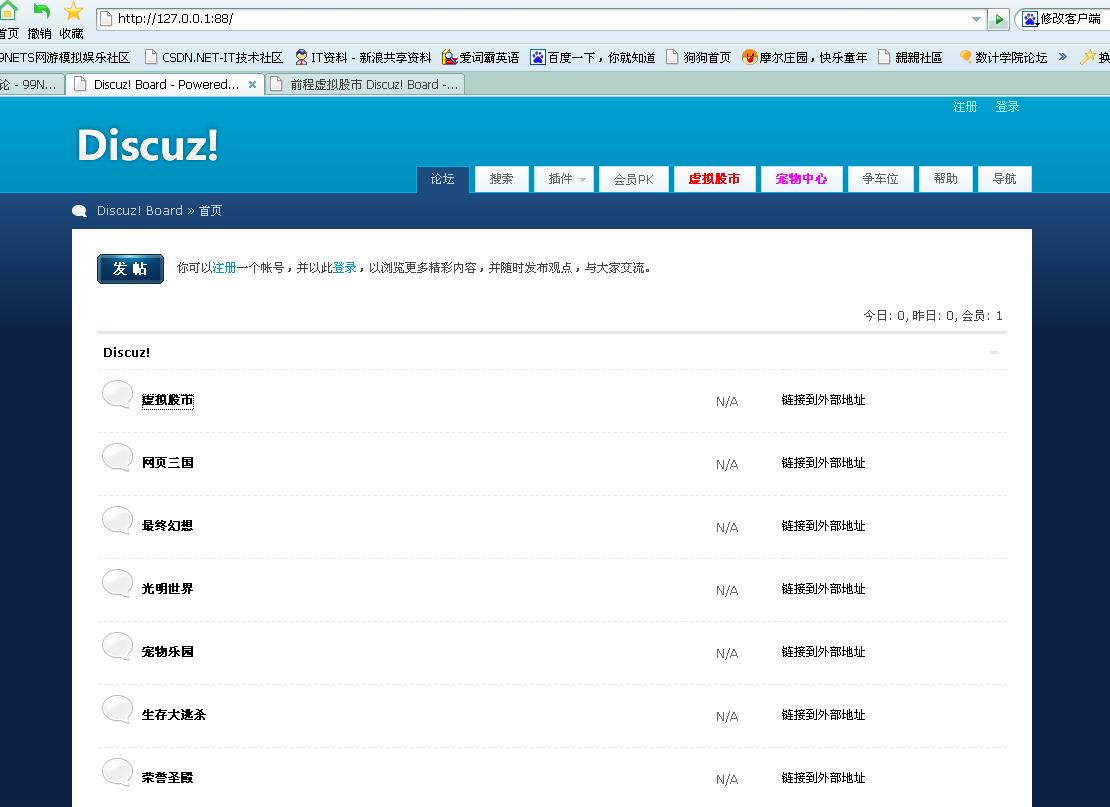
Task: Open the 最终幻想 forum link
Action: 167,526
